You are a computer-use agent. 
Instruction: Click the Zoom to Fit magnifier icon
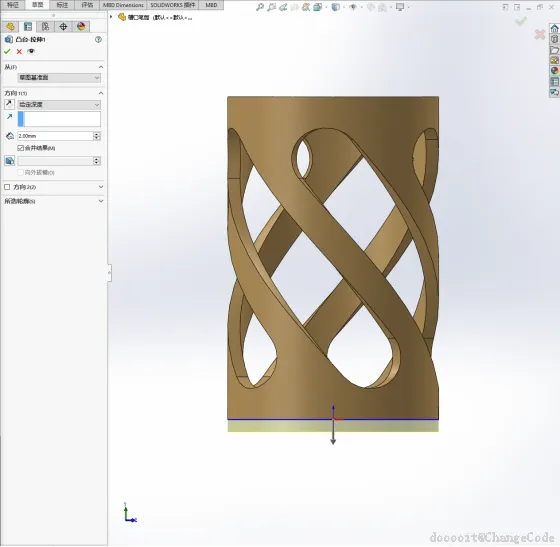click(x=260, y=7)
